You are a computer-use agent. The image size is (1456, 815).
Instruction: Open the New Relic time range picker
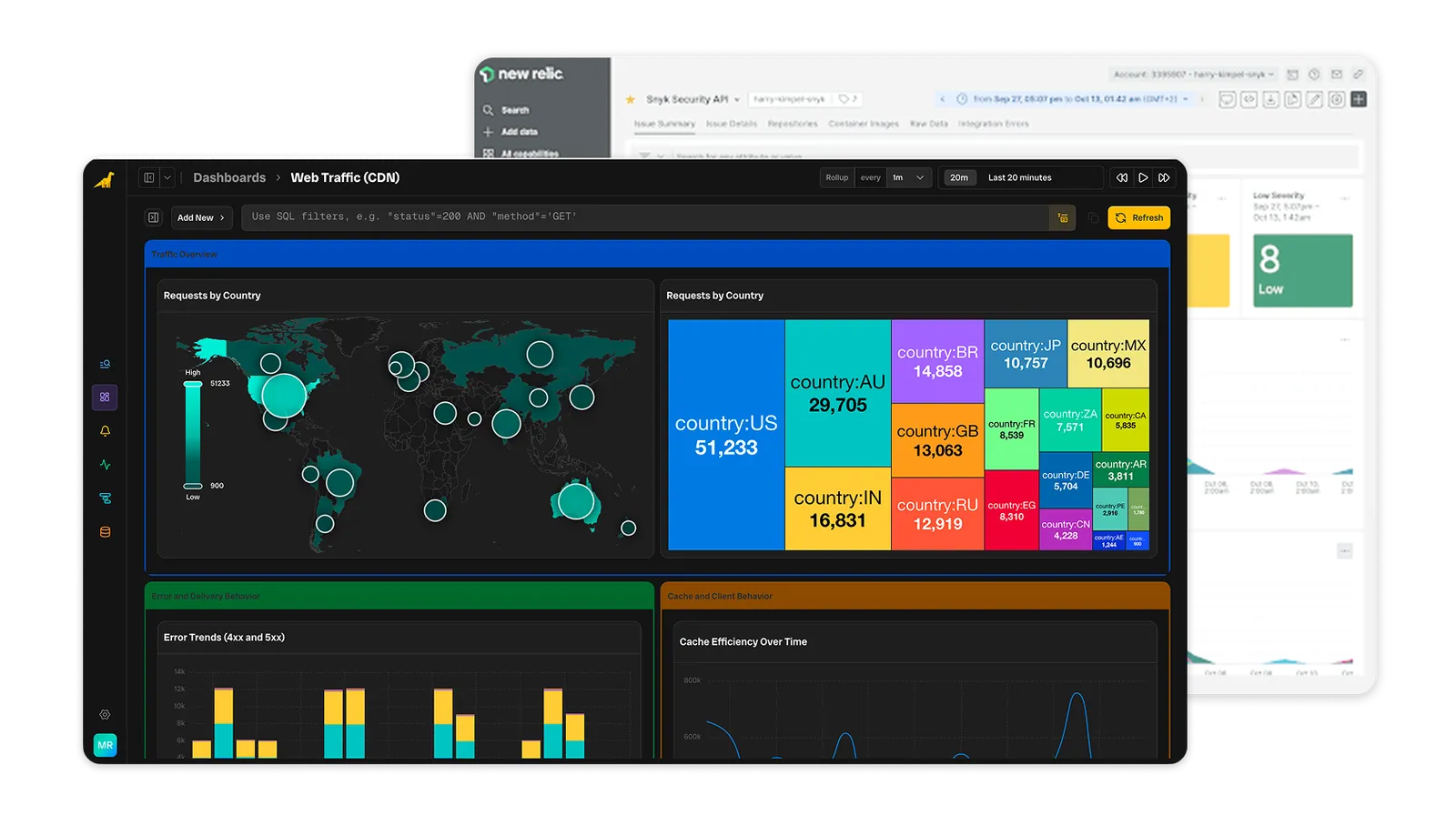[x=1075, y=99]
